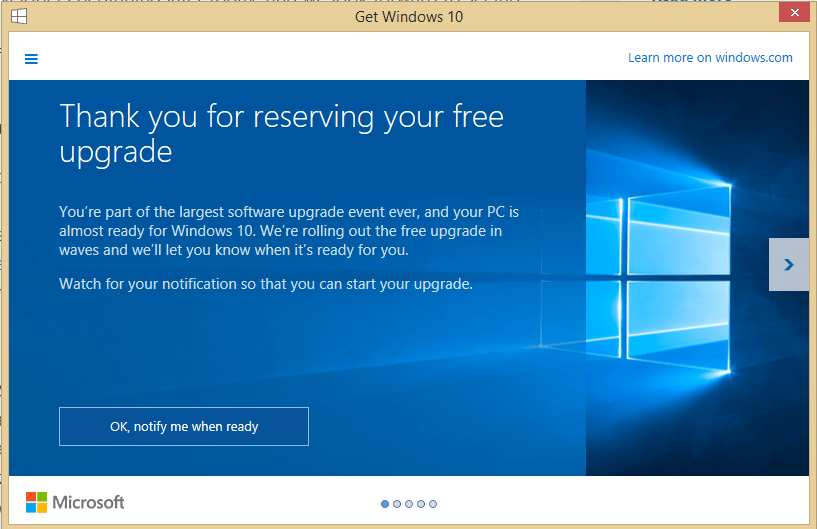Image resolution: width=817 pixels, height=529 pixels.
Task: Click the Windows 10 hero image
Action: click(x=697, y=278)
